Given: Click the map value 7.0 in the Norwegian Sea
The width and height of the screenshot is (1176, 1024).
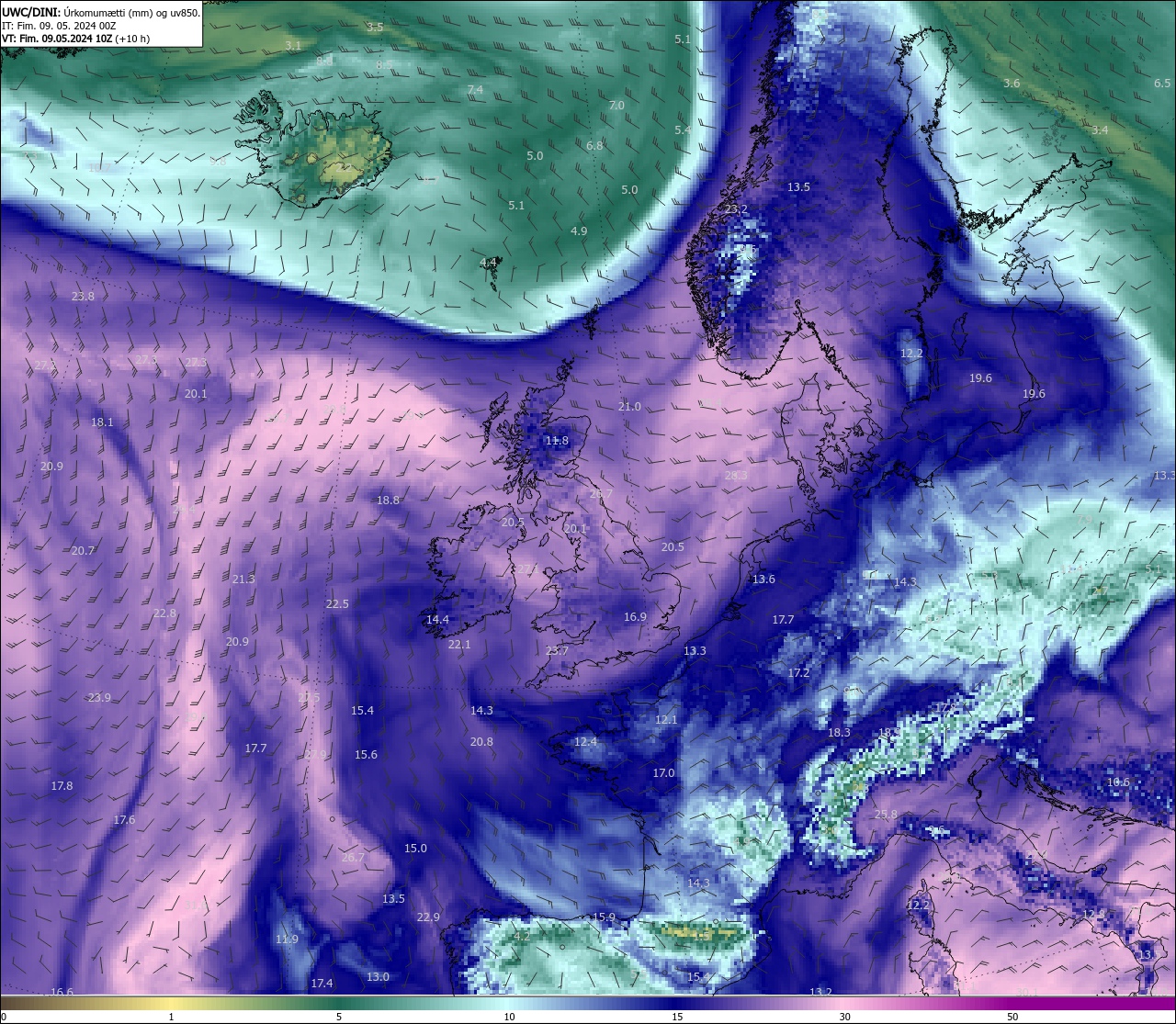Looking at the screenshot, I should 616,106.
